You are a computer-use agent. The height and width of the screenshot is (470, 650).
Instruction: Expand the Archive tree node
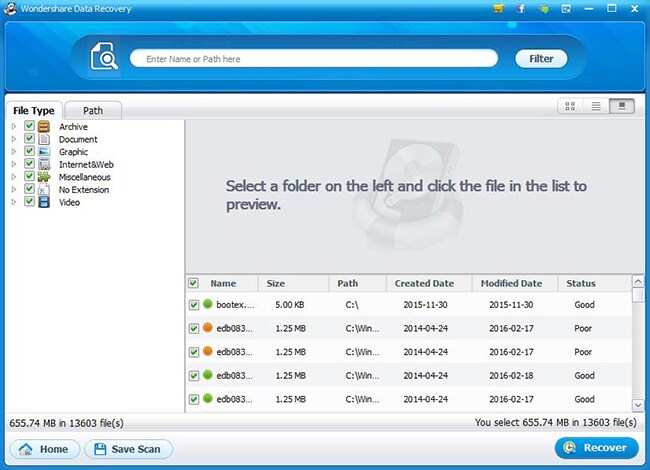14,126
